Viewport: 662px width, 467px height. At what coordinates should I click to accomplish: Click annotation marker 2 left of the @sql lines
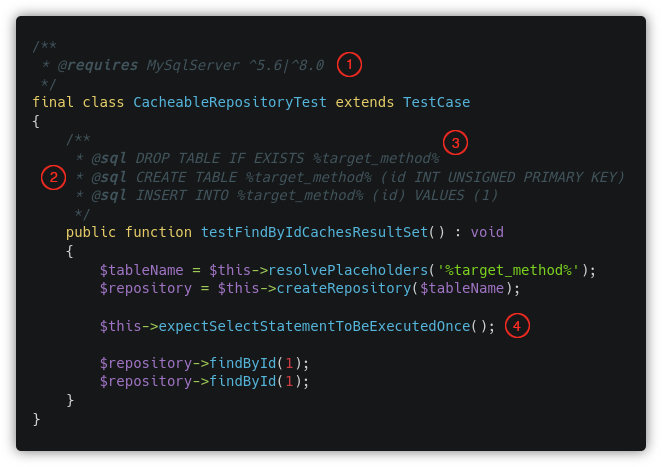[x=52, y=178]
